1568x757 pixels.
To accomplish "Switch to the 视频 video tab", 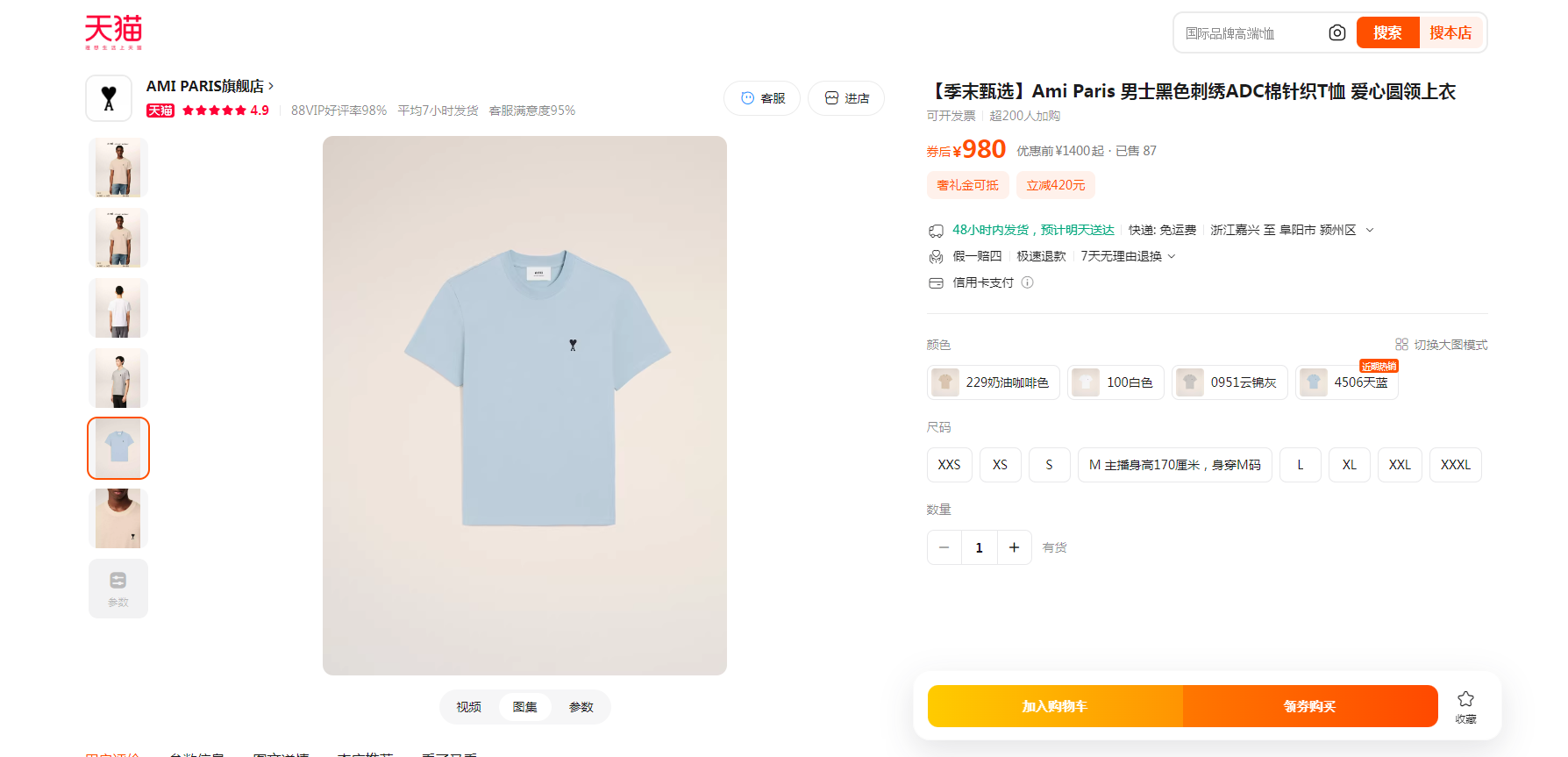I will pyautogui.click(x=468, y=707).
